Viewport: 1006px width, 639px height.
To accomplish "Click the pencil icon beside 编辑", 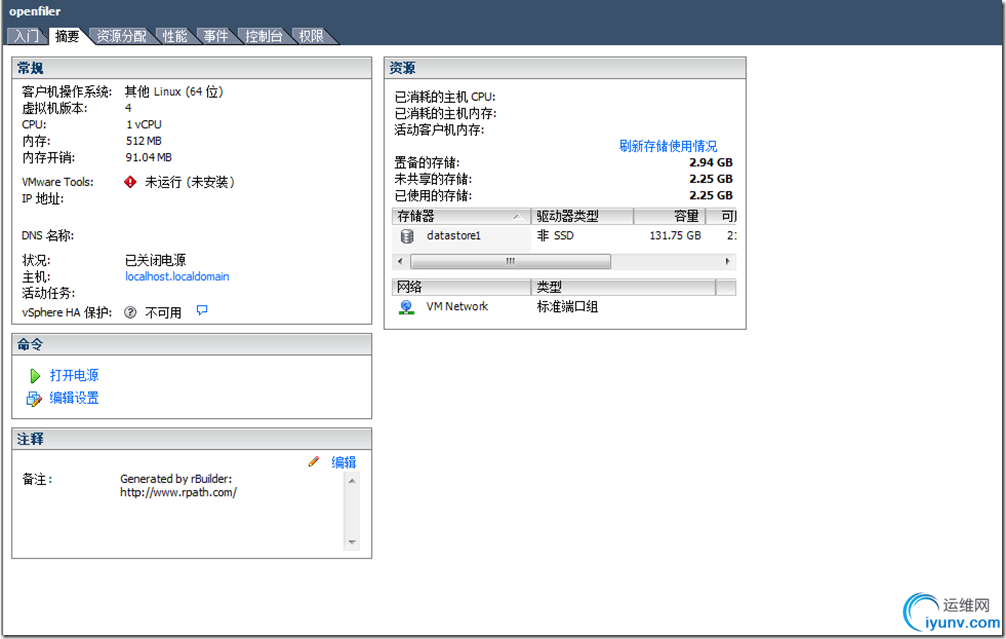I will pos(314,461).
